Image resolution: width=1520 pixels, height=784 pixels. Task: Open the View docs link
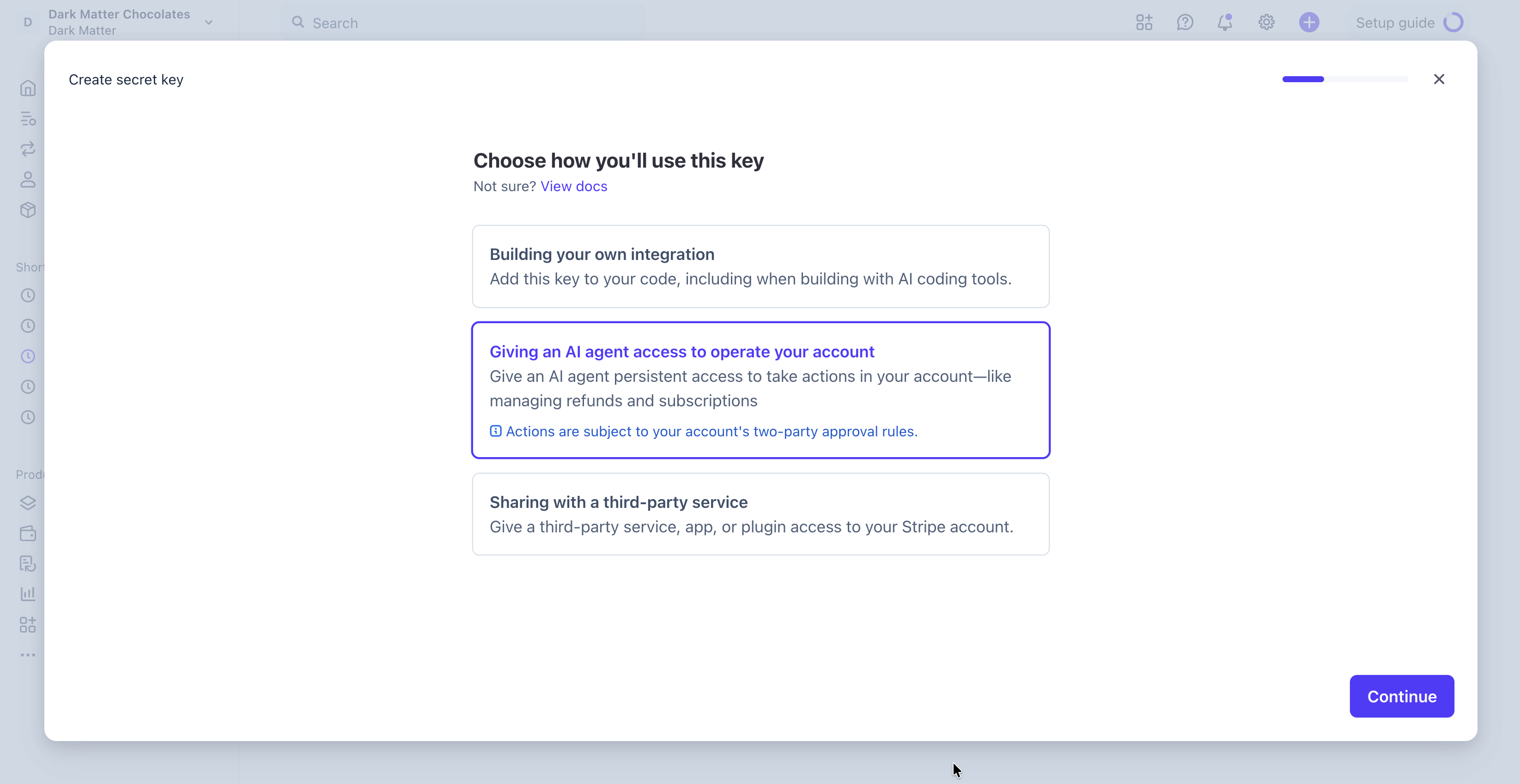coord(573,187)
